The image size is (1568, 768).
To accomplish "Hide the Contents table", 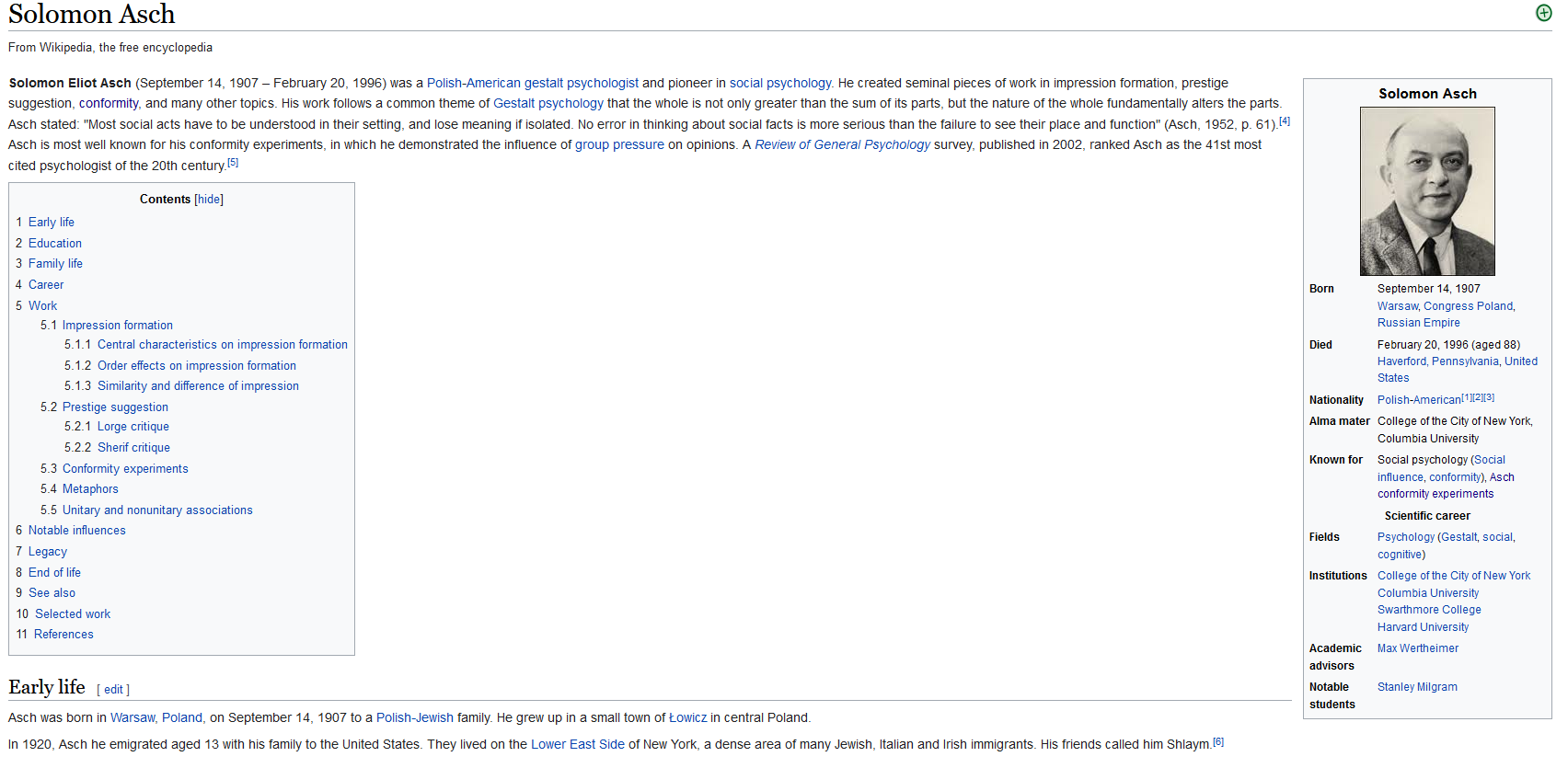I will (x=209, y=200).
